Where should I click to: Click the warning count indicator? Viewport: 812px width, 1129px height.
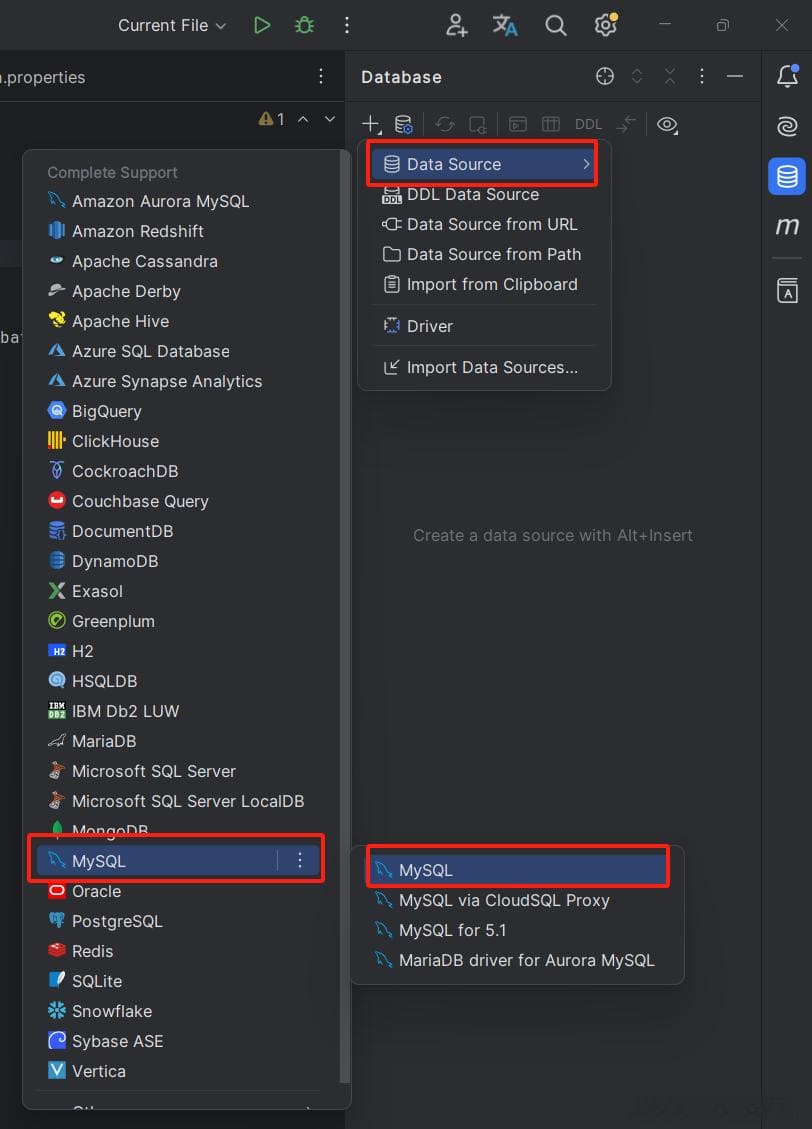pyautogui.click(x=271, y=119)
